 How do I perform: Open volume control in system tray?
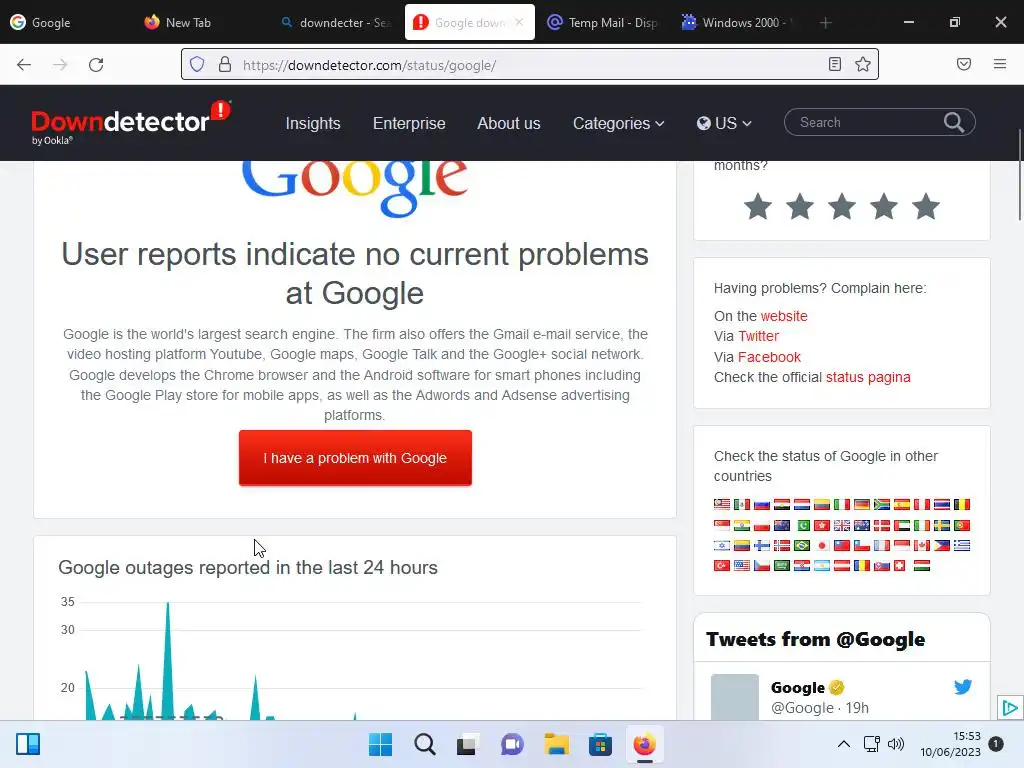click(896, 744)
